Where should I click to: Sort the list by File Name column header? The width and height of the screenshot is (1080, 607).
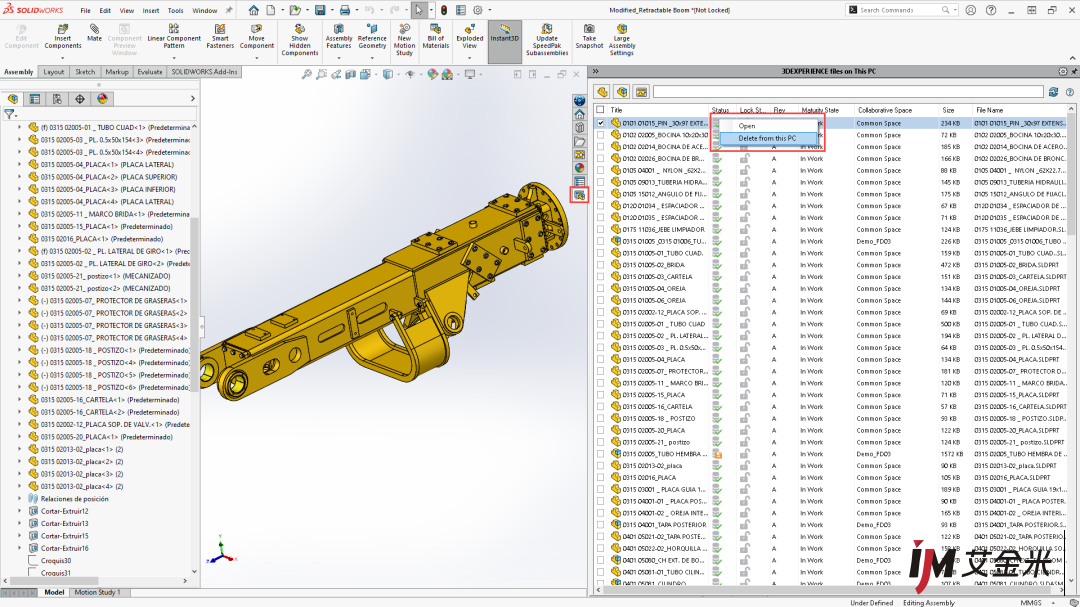pos(989,110)
